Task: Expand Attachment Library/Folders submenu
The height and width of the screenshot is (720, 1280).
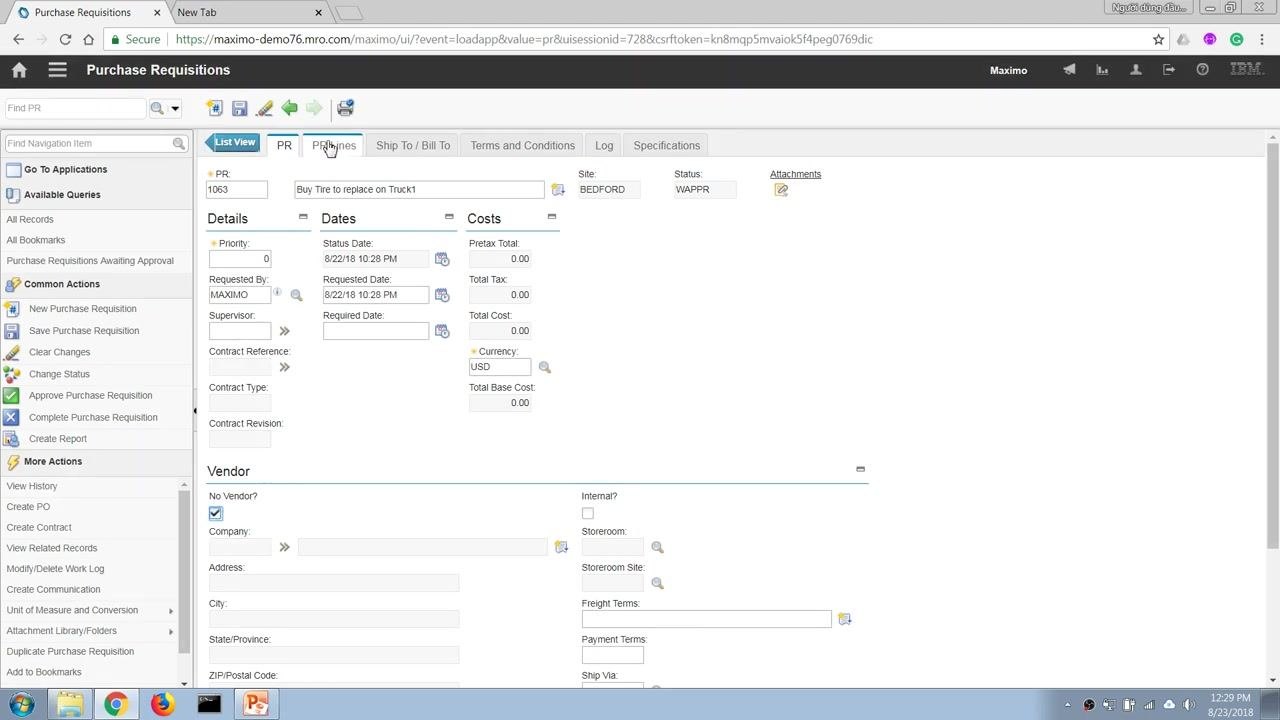Action: tap(171, 632)
